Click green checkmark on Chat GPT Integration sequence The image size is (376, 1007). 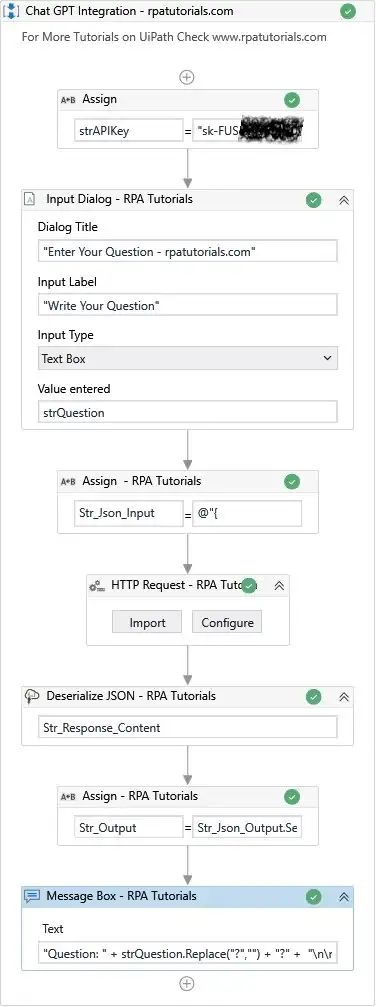click(x=348, y=12)
